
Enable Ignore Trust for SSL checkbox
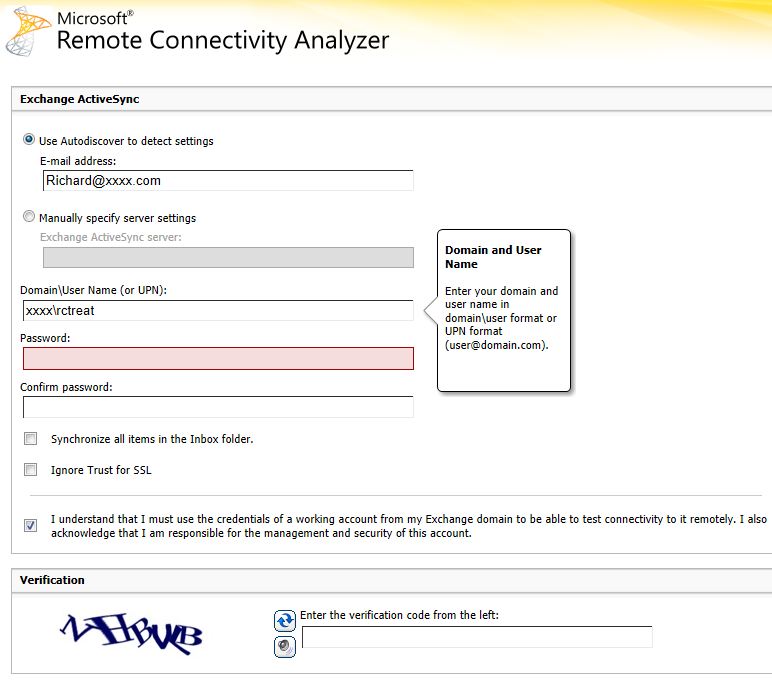(31, 470)
